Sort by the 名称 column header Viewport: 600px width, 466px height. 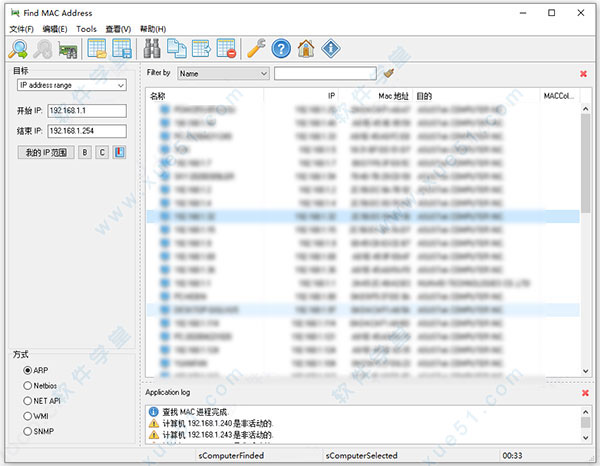pyautogui.click(x=205, y=96)
